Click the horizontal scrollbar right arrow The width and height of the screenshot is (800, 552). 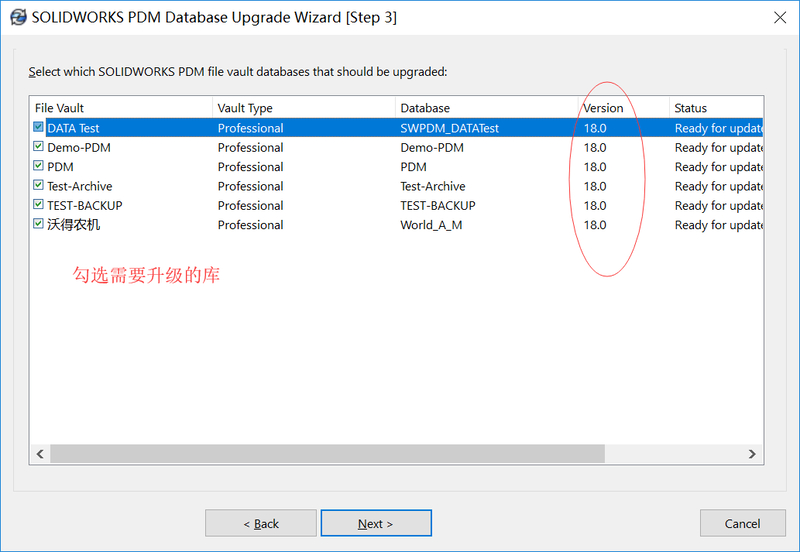(x=752, y=454)
